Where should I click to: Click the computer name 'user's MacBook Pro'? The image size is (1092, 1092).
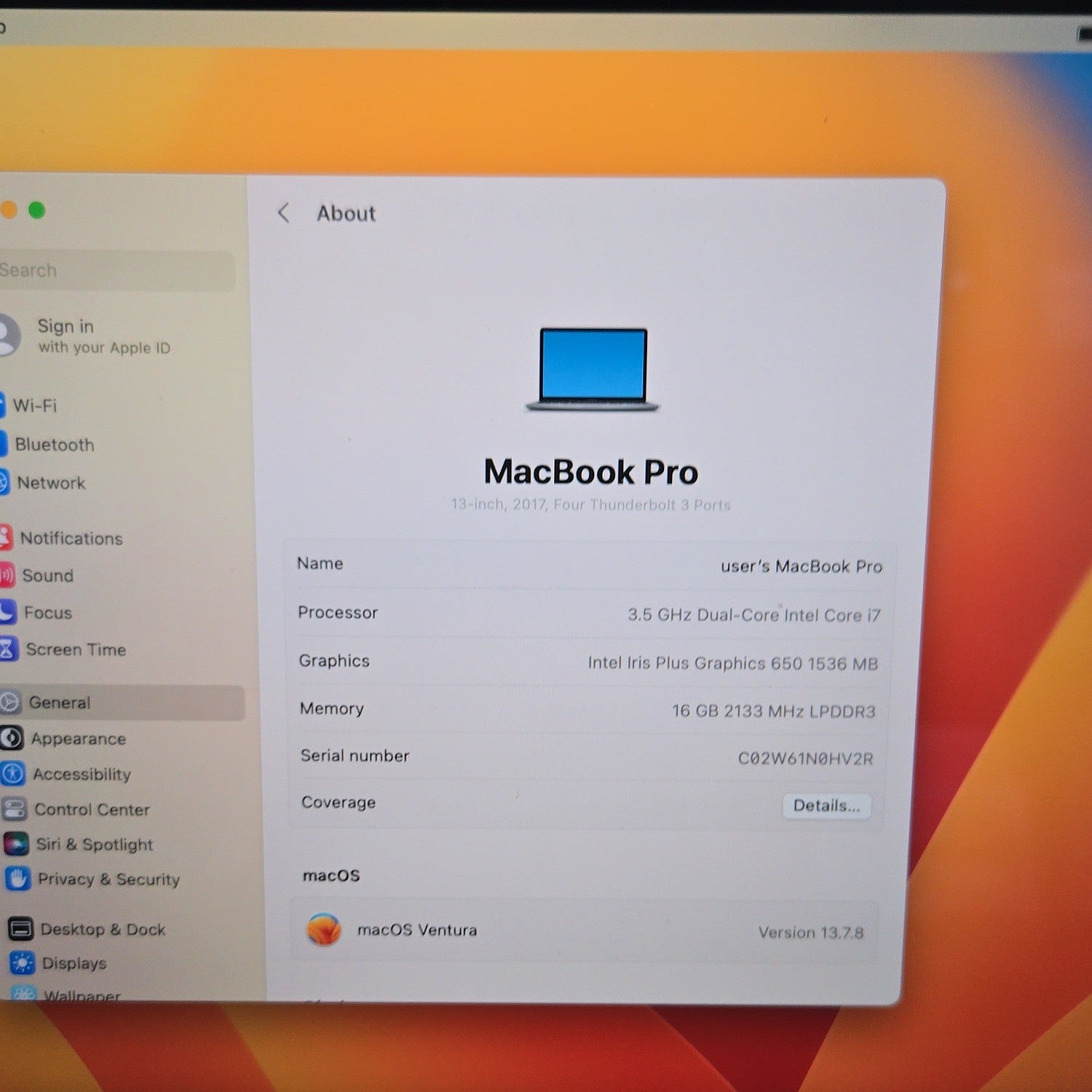[x=801, y=566]
